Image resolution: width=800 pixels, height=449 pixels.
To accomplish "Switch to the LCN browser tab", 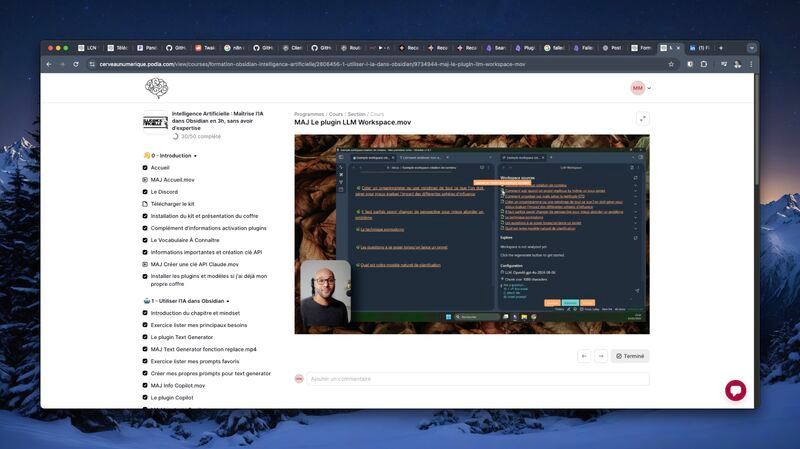I will tap(88, 48).
